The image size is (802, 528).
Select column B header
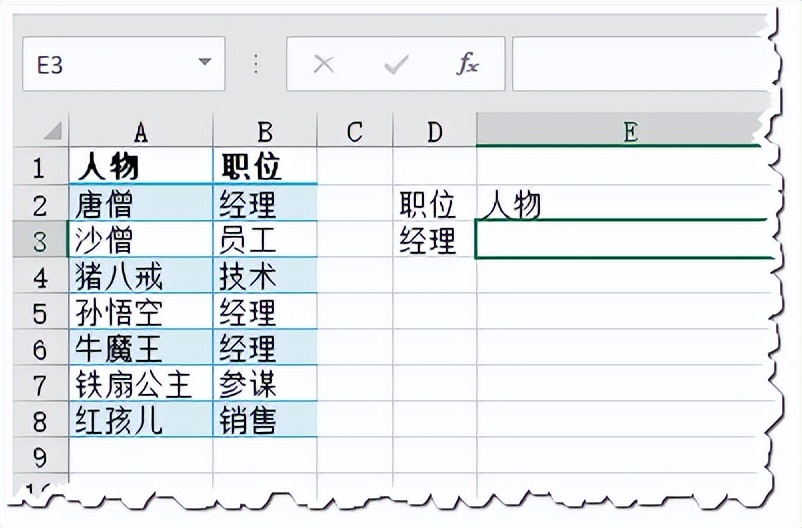(x=264, y=131)
